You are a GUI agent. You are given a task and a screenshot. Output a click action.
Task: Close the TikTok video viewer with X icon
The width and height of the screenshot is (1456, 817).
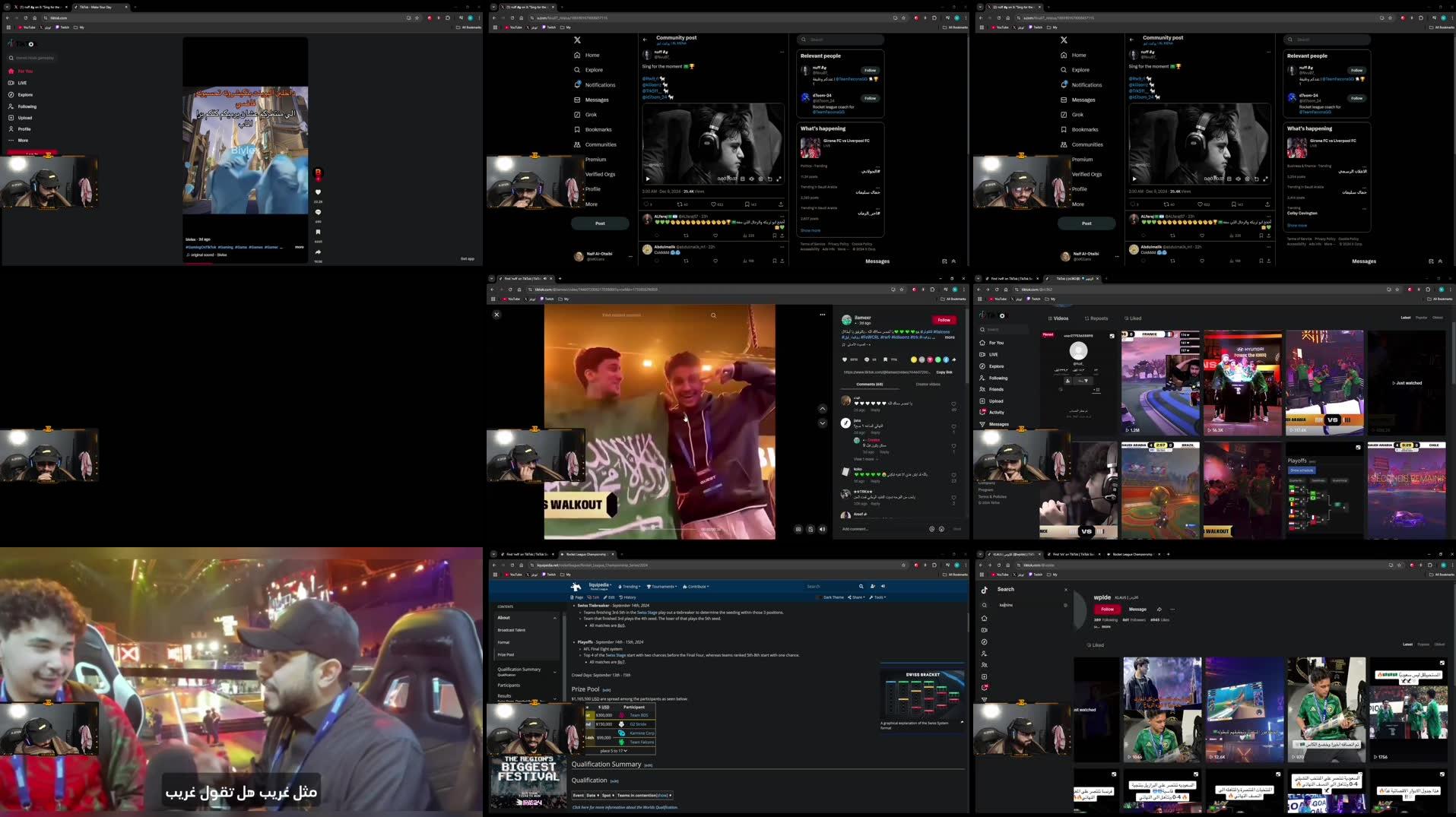click(496, 314)
